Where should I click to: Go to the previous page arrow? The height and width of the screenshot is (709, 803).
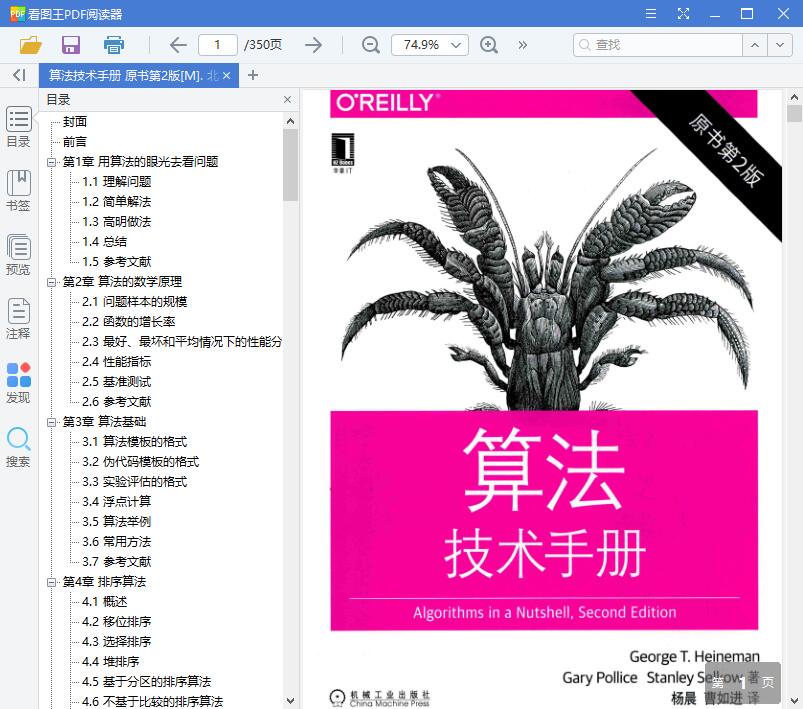[x=178, y=45]
